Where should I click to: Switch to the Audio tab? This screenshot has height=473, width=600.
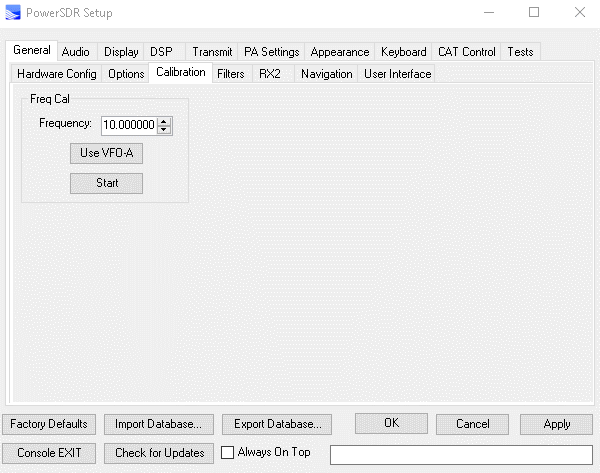tap(76, 52)
